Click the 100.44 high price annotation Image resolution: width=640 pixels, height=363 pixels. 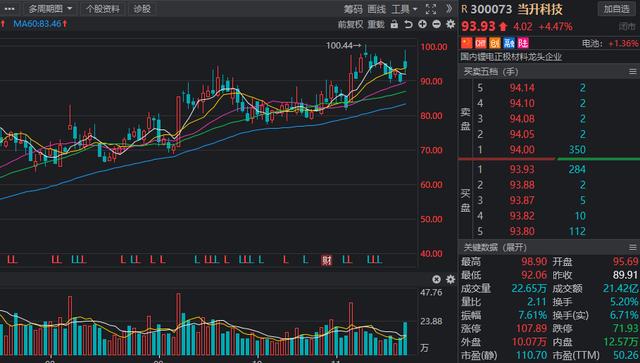(x=343, y=46)
